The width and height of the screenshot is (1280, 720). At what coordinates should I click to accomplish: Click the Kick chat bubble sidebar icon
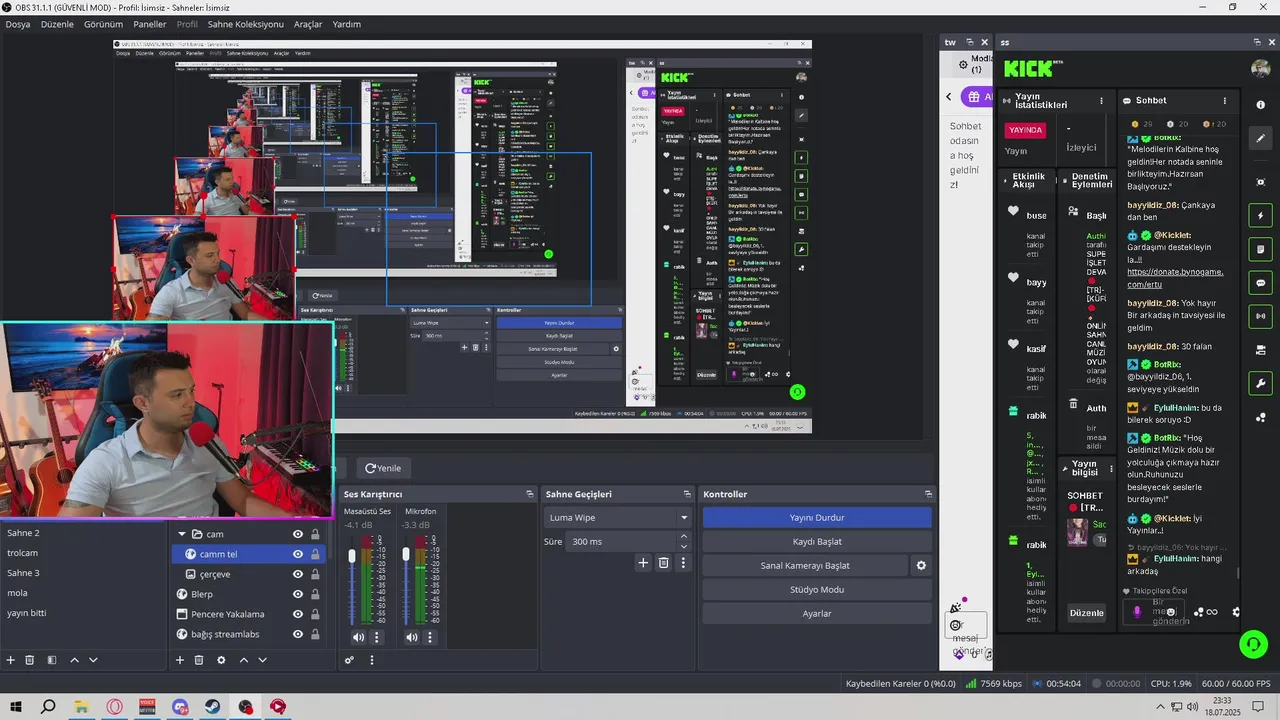[1260, 283]
